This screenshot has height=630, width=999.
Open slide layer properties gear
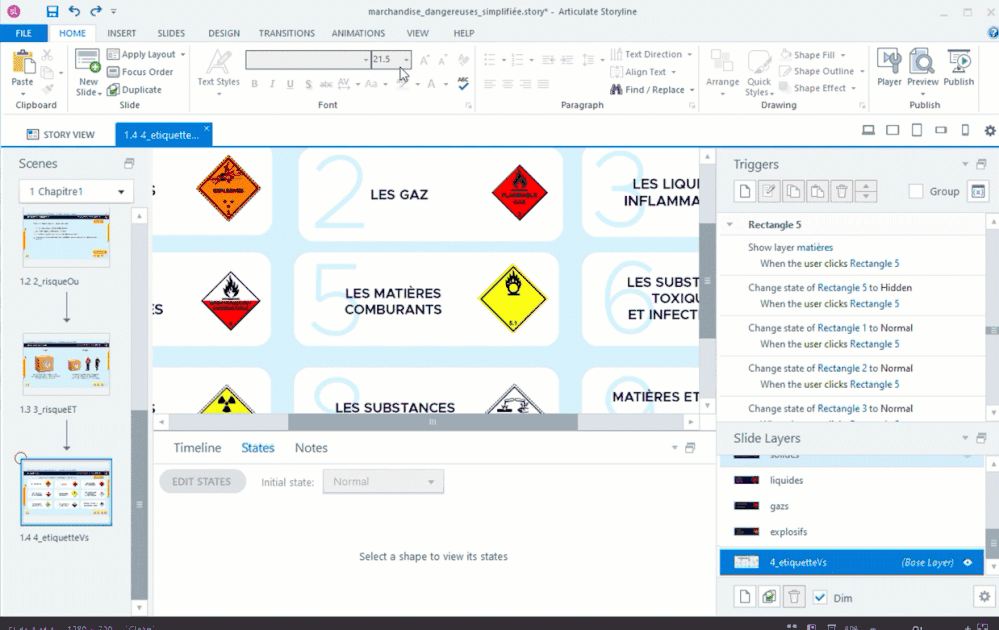[983, 597]
